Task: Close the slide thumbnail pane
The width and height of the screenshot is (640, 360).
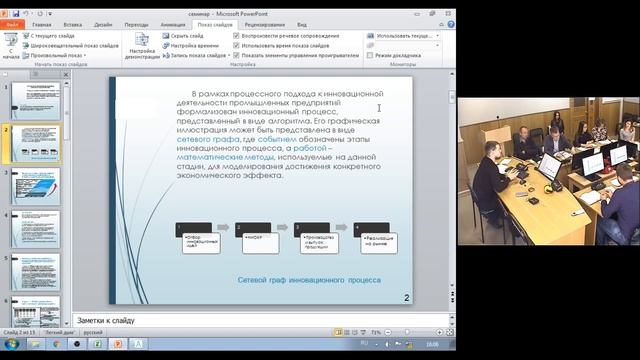Action: tap(66, 75)
